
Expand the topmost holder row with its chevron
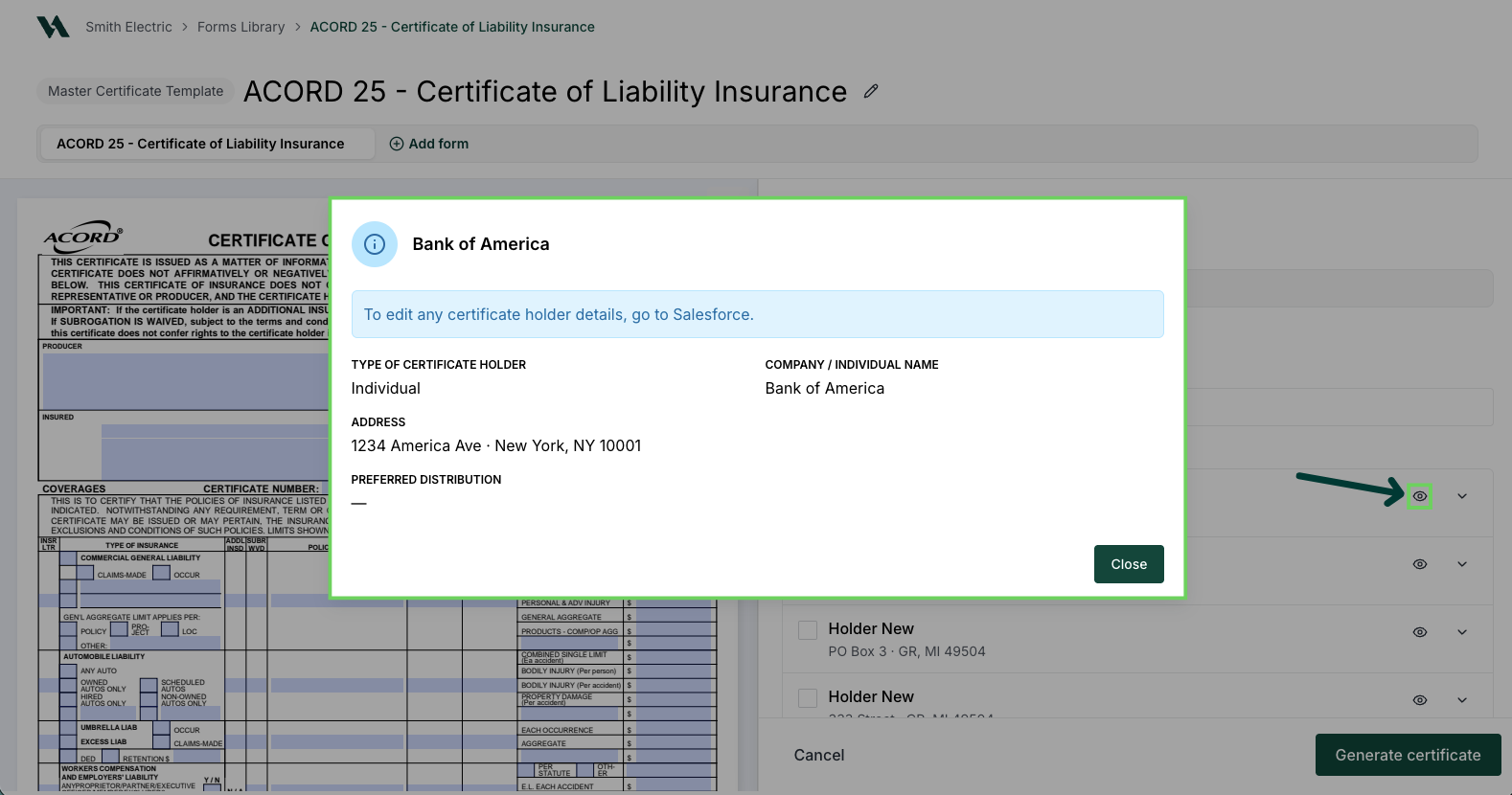point(1462,496)
